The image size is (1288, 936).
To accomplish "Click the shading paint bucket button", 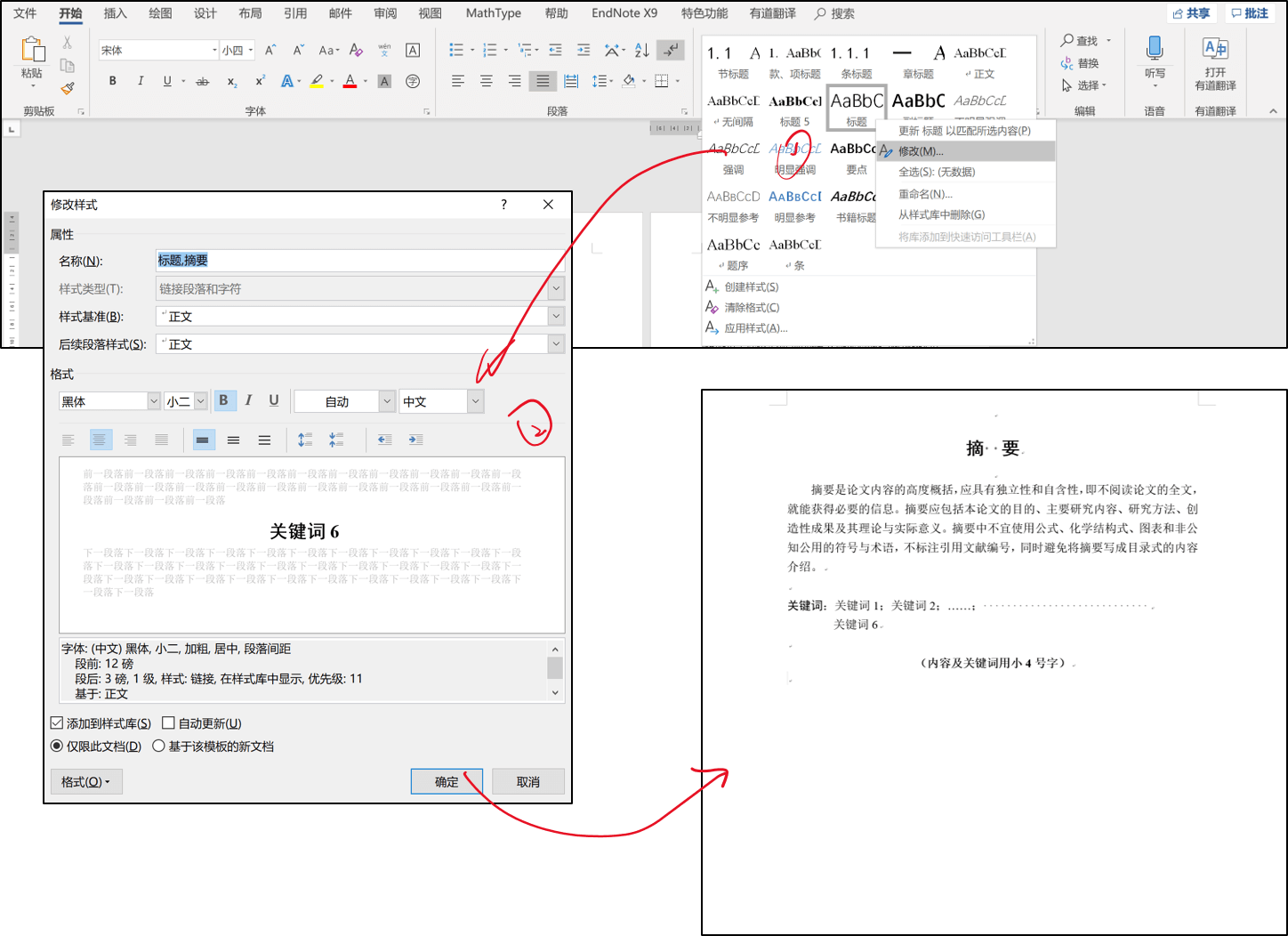I will (629, 81).
